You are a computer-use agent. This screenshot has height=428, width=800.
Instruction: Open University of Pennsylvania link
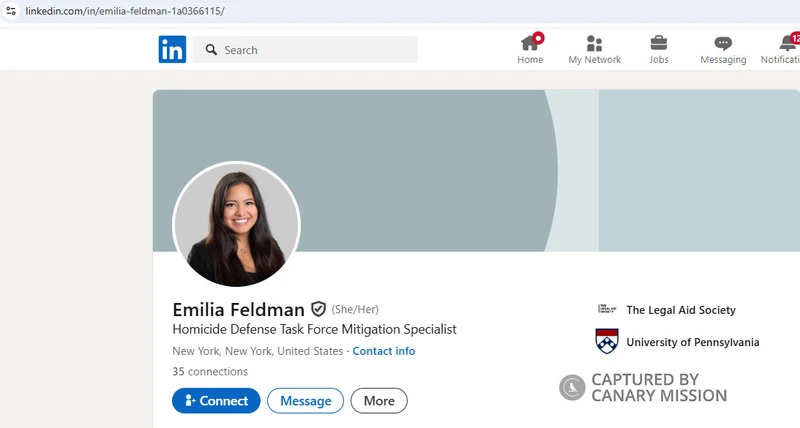693,342
